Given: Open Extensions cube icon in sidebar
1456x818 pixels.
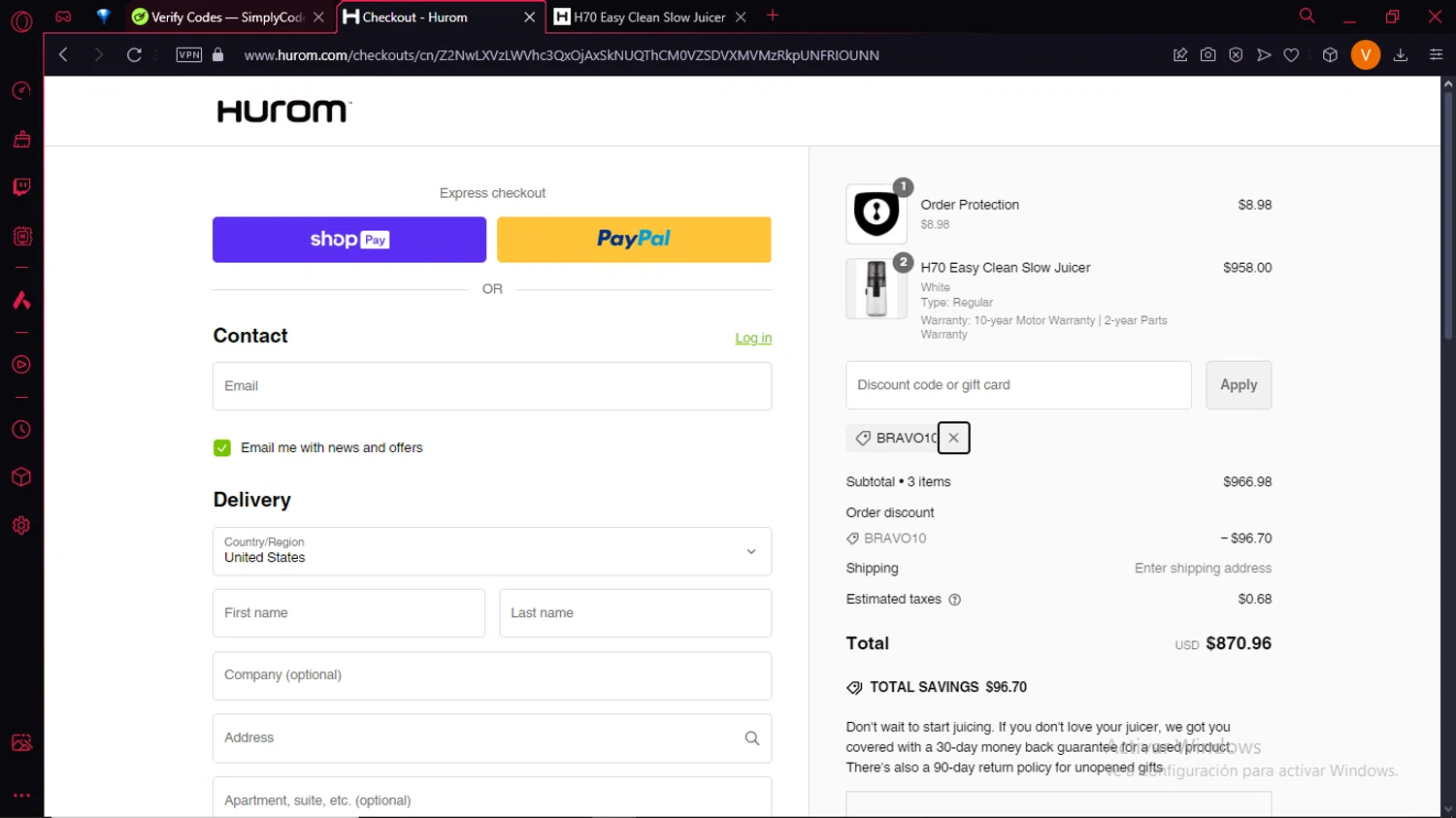Looking at the screenshot, I should 21,477.
